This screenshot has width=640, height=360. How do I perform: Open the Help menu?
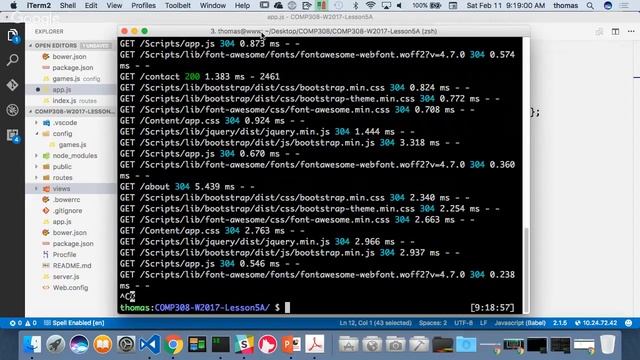tap(242, 6)
